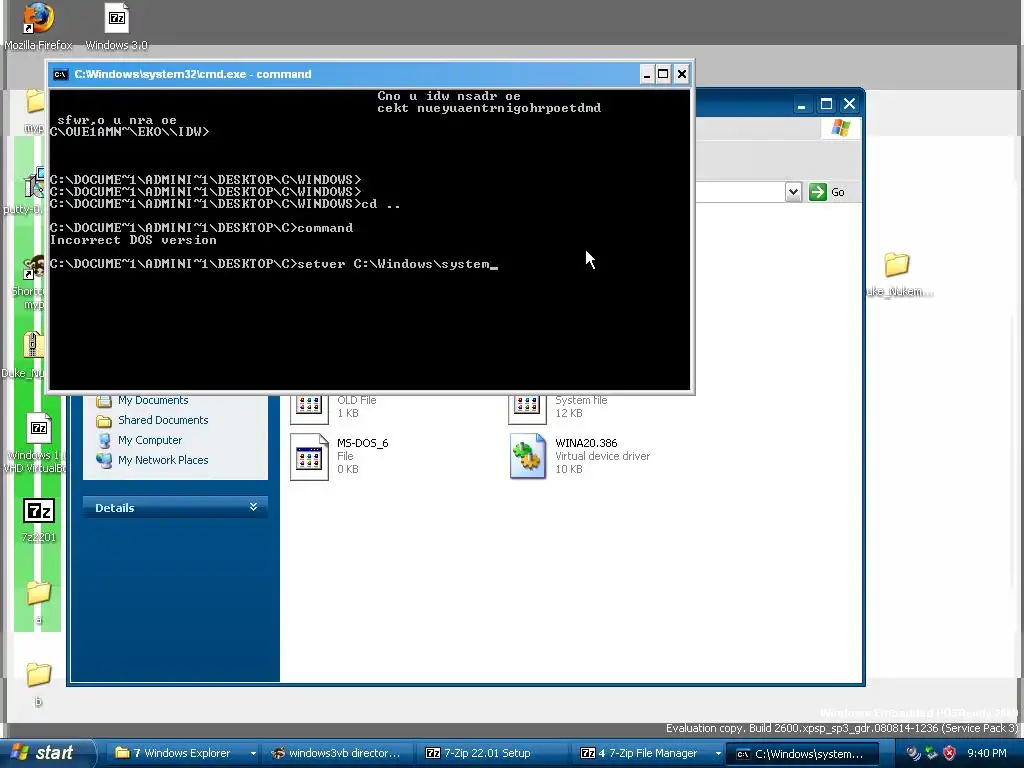Expand the Details panel chevron

coord(253,507)
